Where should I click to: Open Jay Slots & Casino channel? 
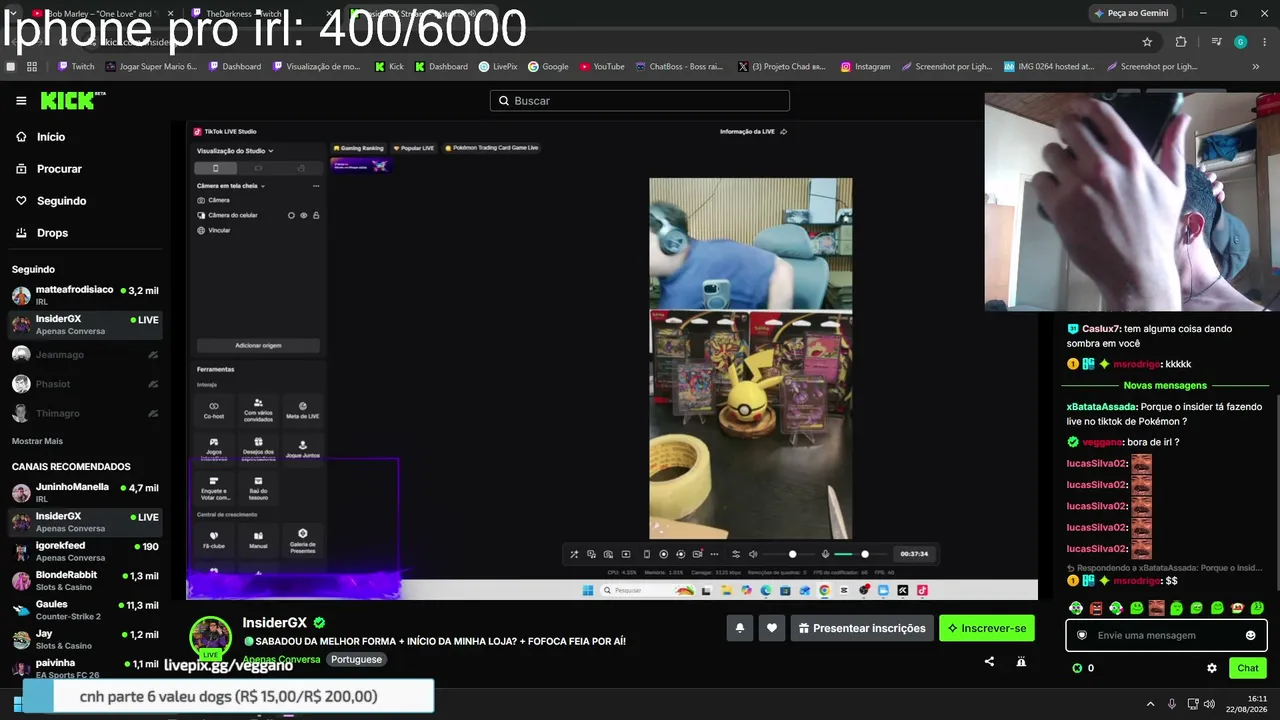tap(85, 640)
